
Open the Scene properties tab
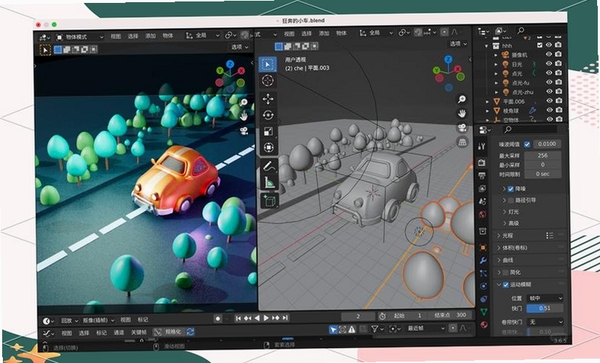(482, 201)
